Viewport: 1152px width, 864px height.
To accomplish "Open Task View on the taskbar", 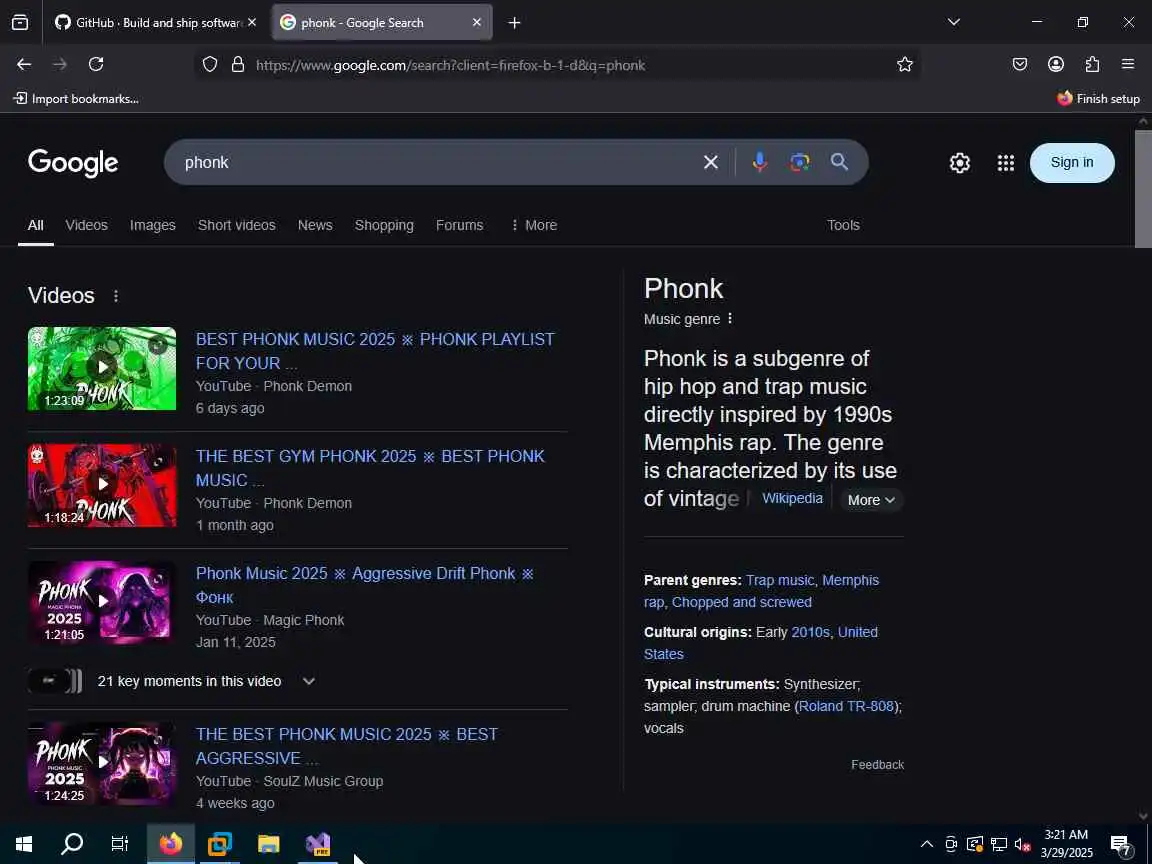I will (119, 844).
